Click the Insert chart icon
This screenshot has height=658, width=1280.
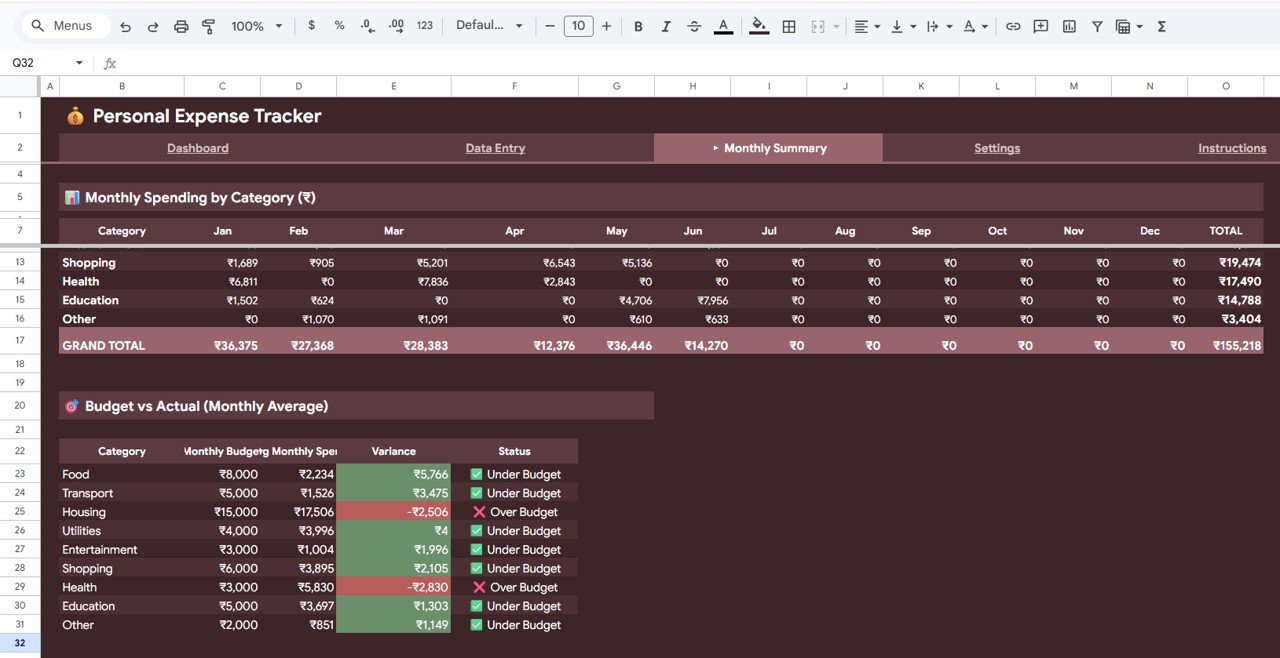[x=1069, y=26]
